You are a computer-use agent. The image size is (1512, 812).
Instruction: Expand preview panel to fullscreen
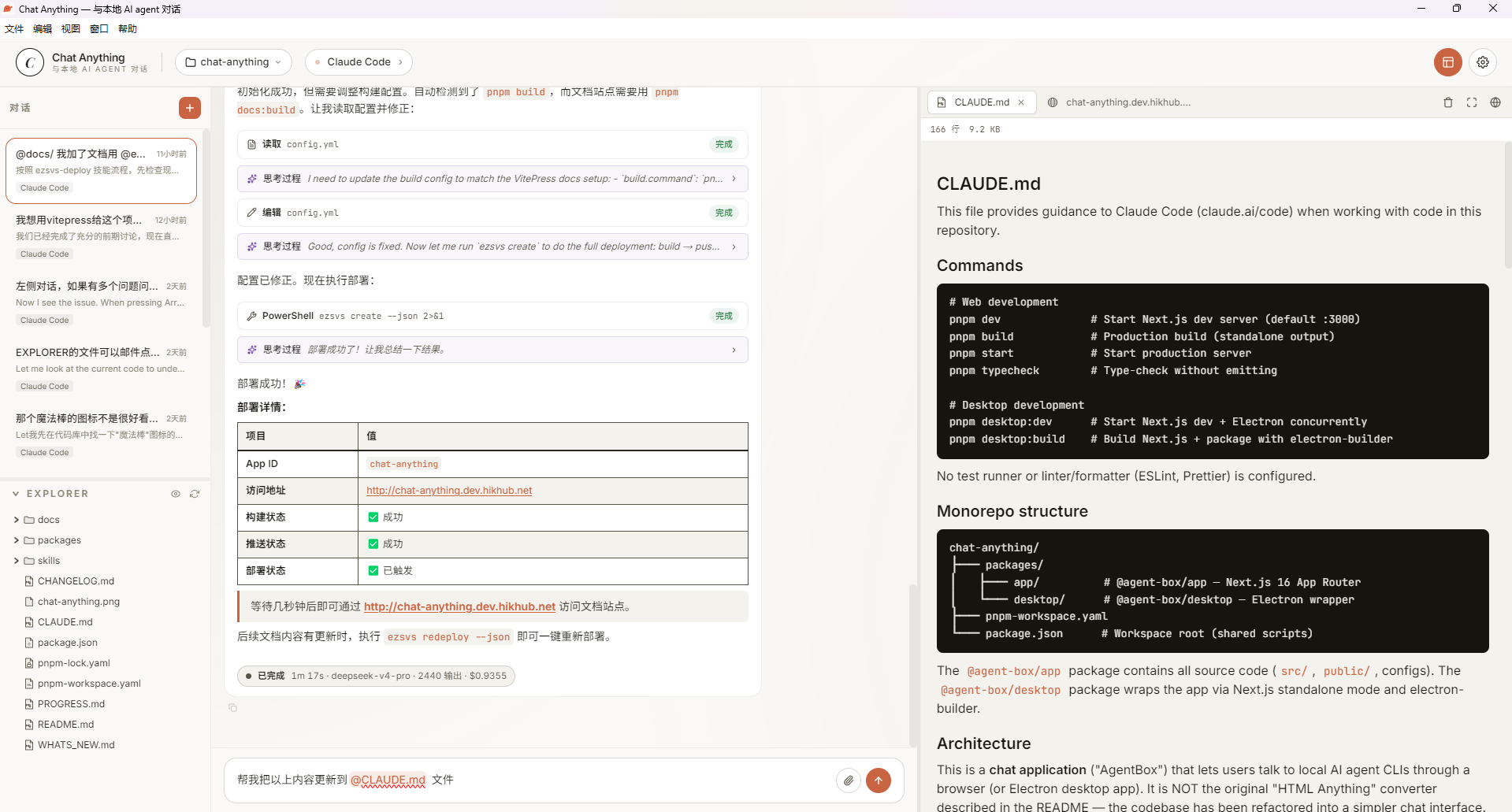coord(1472,102)
